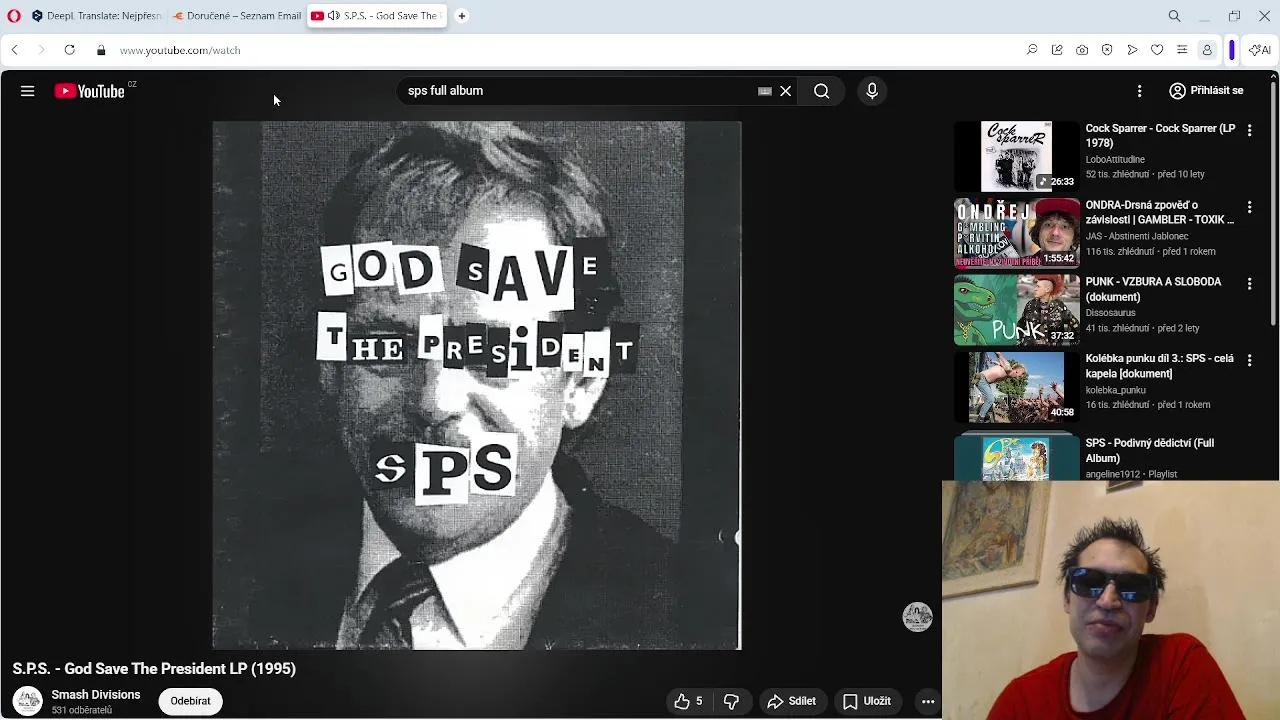The image size is (1280, 720).
Task: Open the edit page note icon
Action: (x=1057, y=50)
